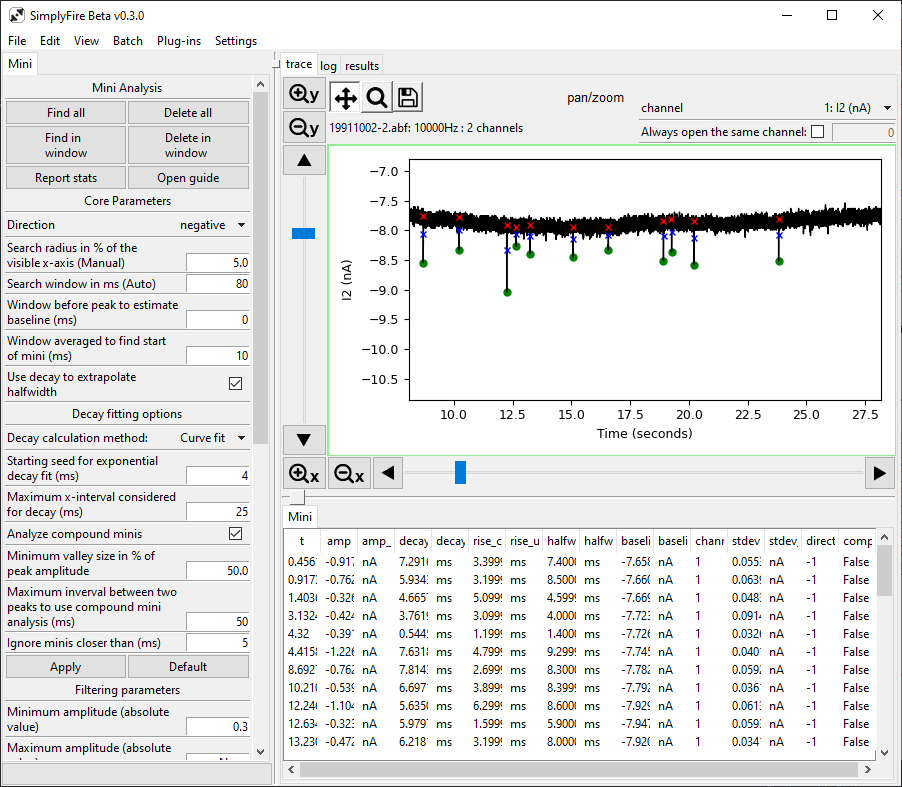Open the View menu
The image size is (902, 787).
click(x=86, y=41)
